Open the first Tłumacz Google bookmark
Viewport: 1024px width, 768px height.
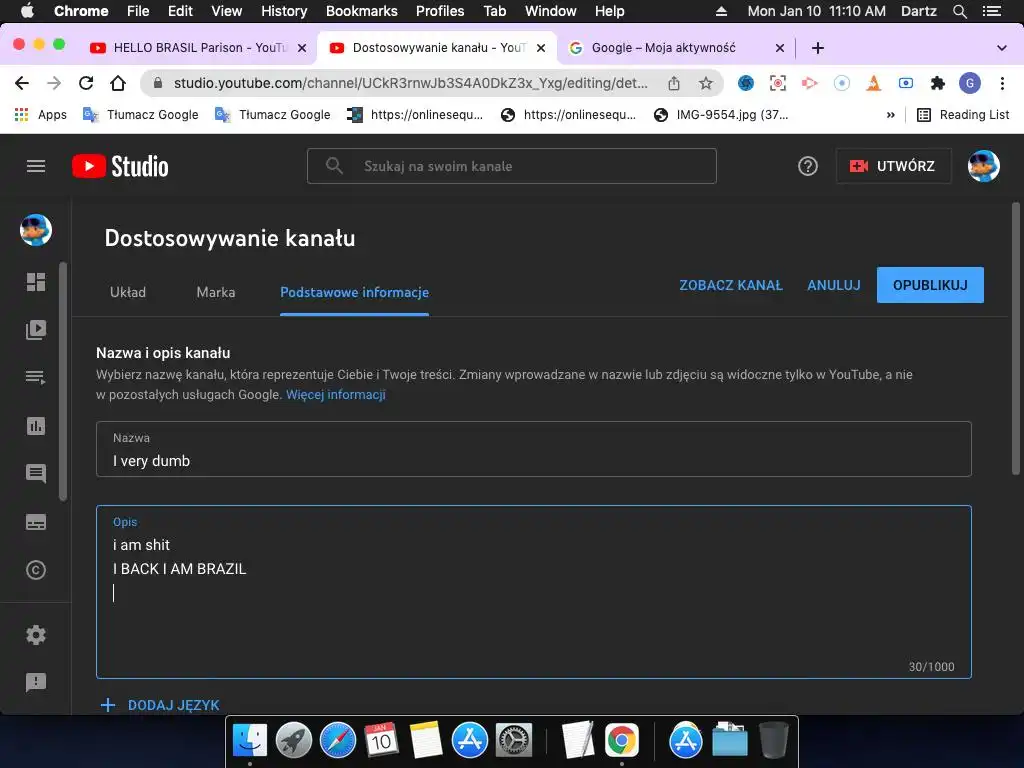coord(140,115)
